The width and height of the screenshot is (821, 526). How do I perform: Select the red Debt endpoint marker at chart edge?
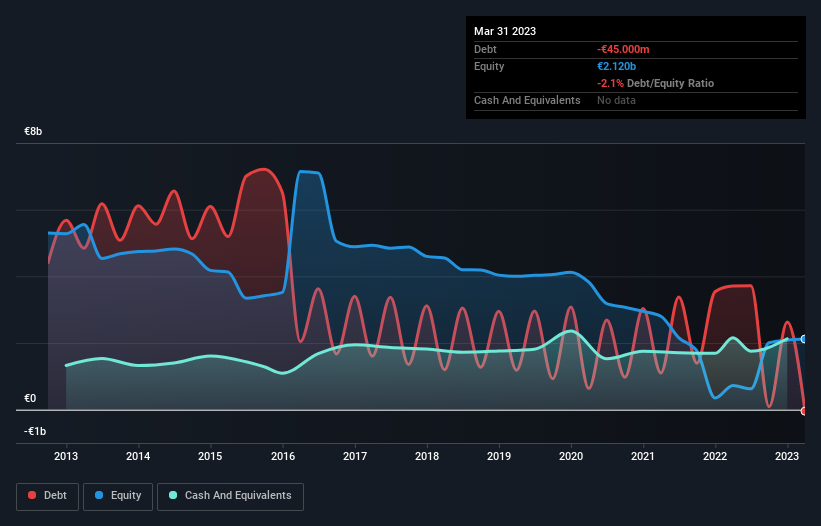tap(804, 411)
